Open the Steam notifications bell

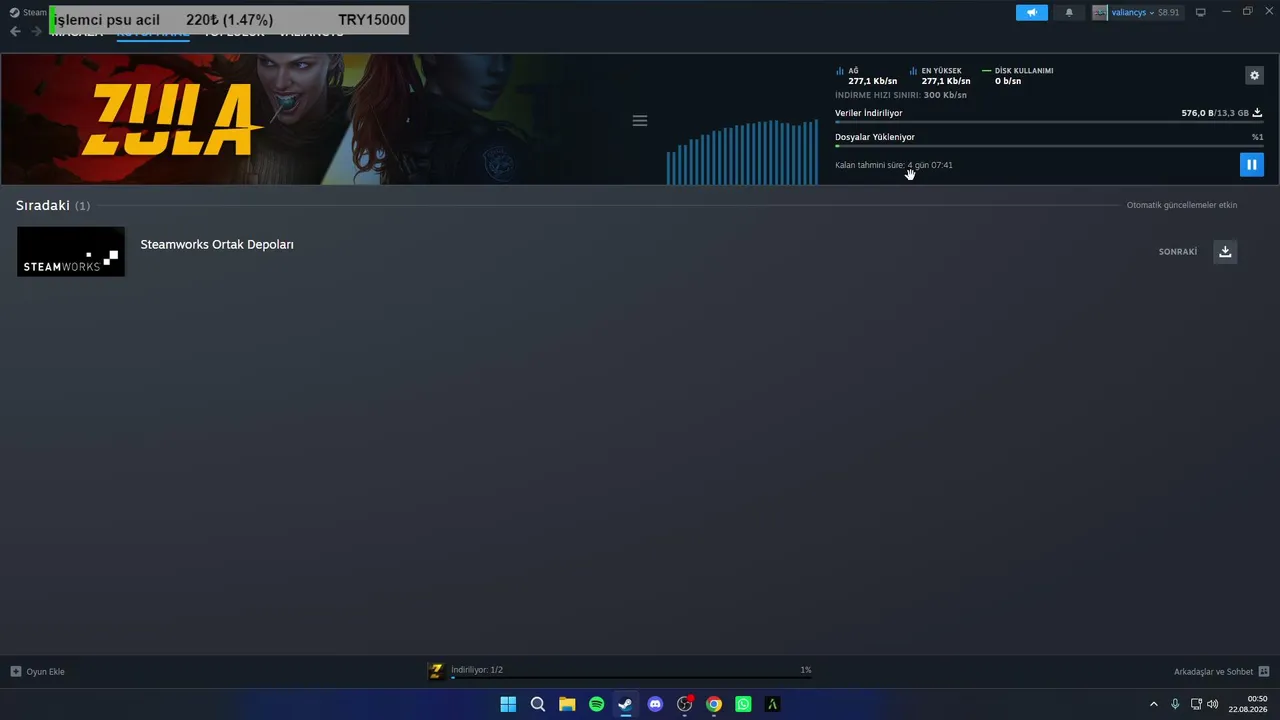1069,12
